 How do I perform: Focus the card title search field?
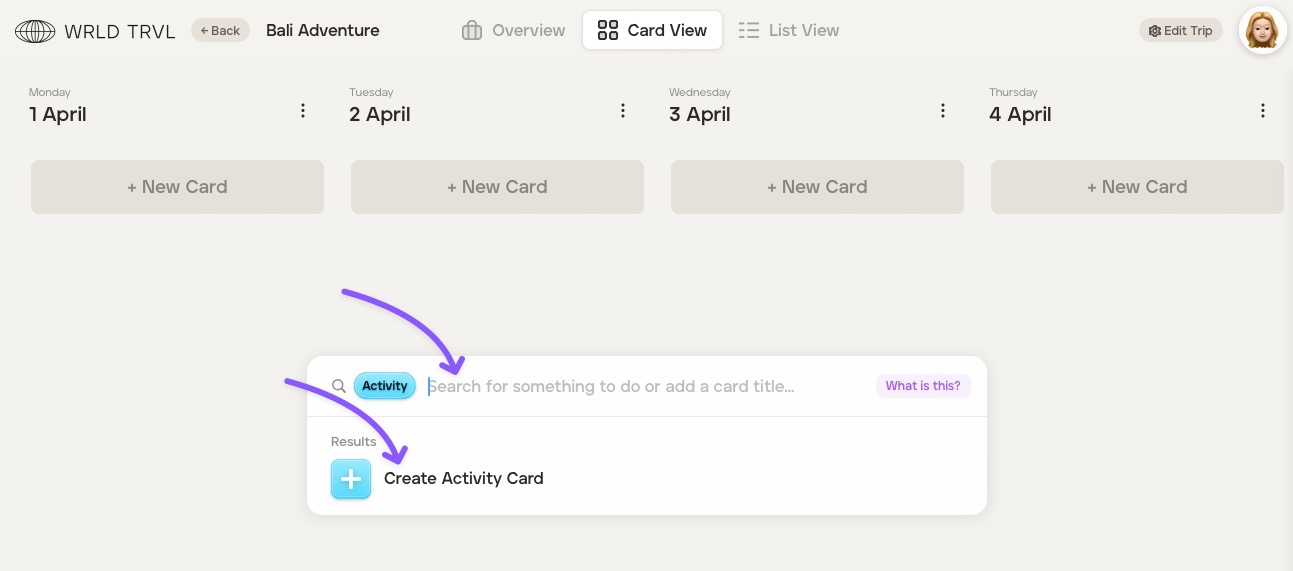(x=640, y=386)
